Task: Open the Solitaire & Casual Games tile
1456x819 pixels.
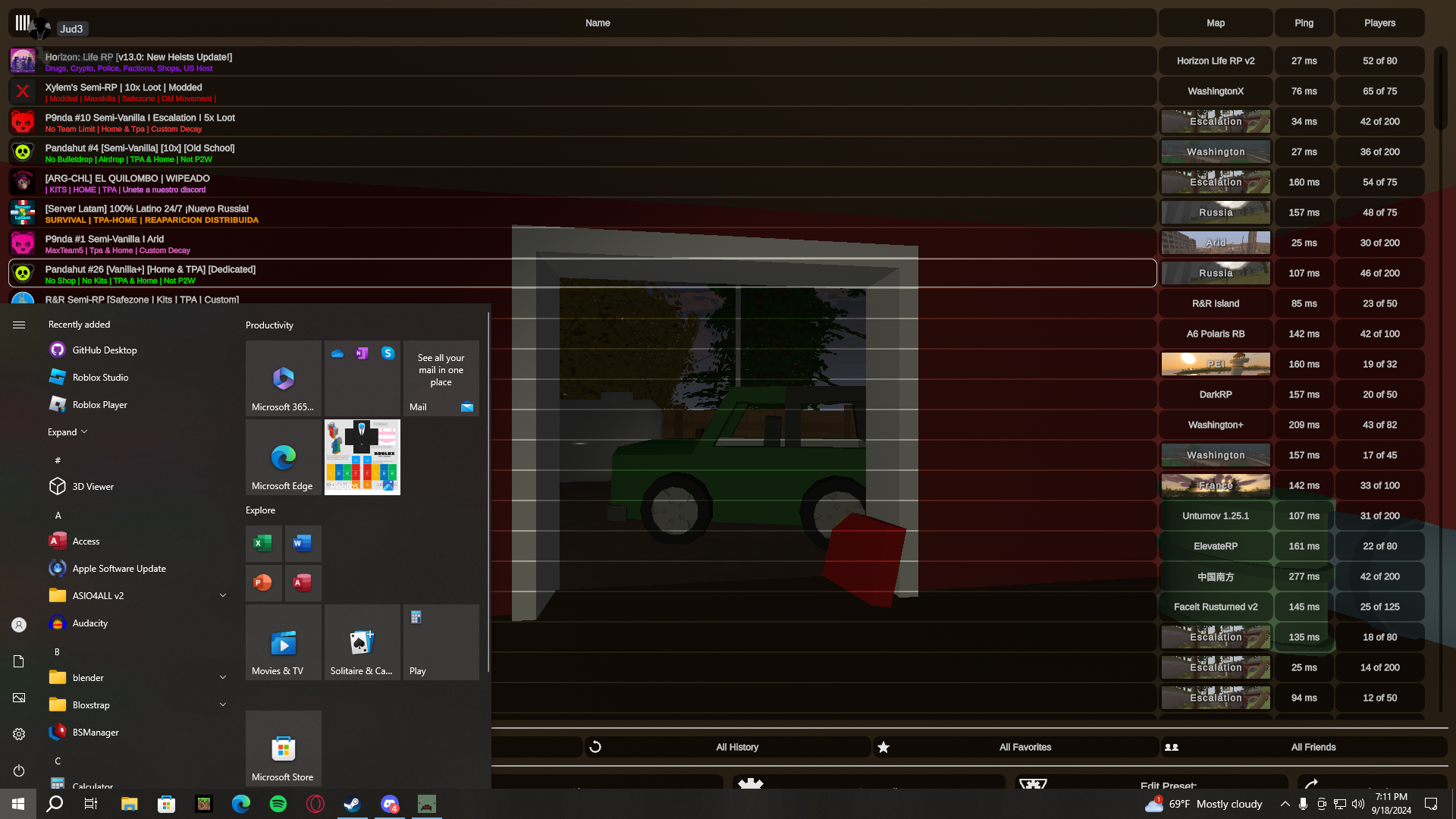Action: point(362,642)
